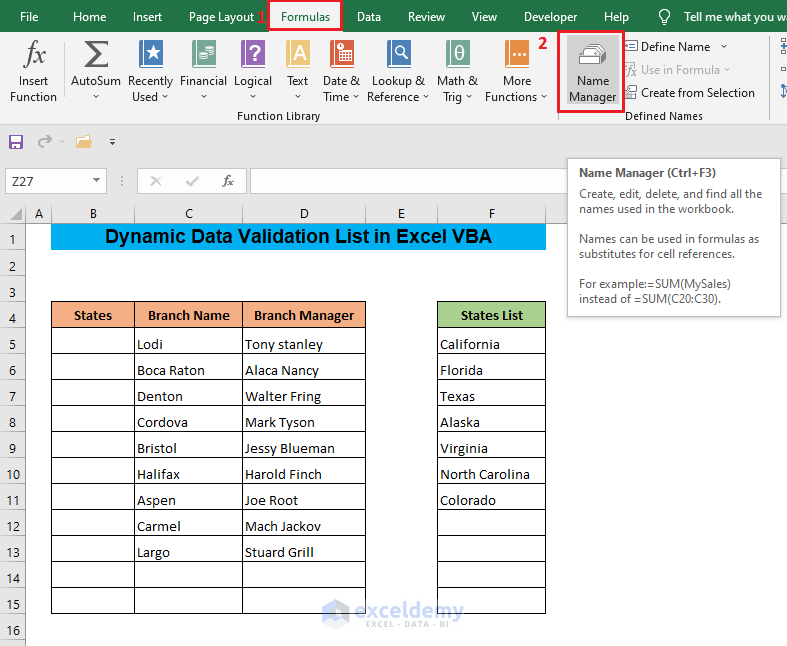Screen dimensions: 787x646
Task: Click the Save icon in quick access toolbar
Action: click(x=16, y=142)
